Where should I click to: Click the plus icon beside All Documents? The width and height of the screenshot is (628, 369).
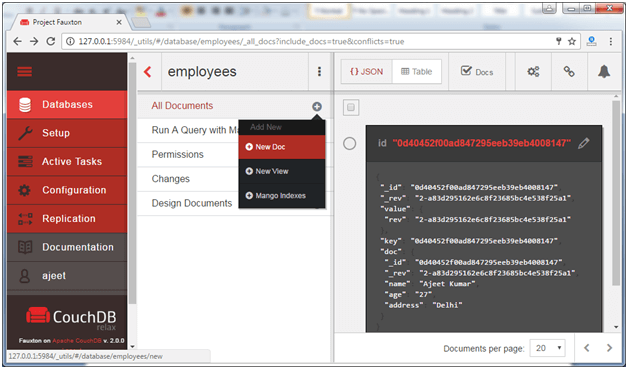coord(317,107)
